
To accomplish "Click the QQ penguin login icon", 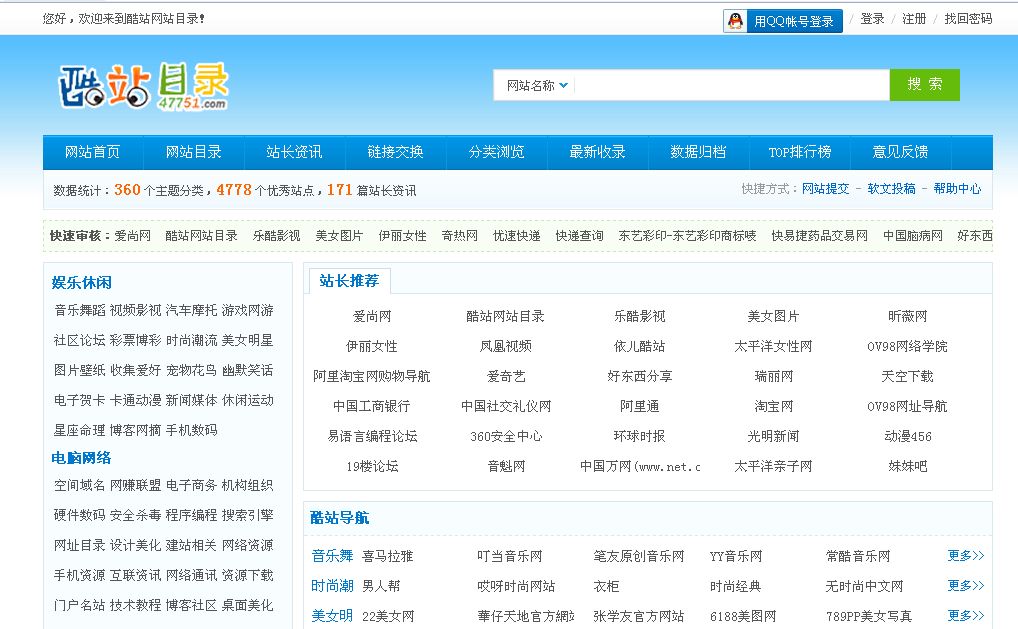I will [735, 21].
